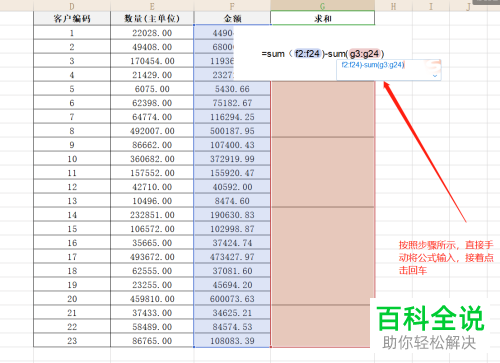Click the amount cell 37424.74

(232, 243)
